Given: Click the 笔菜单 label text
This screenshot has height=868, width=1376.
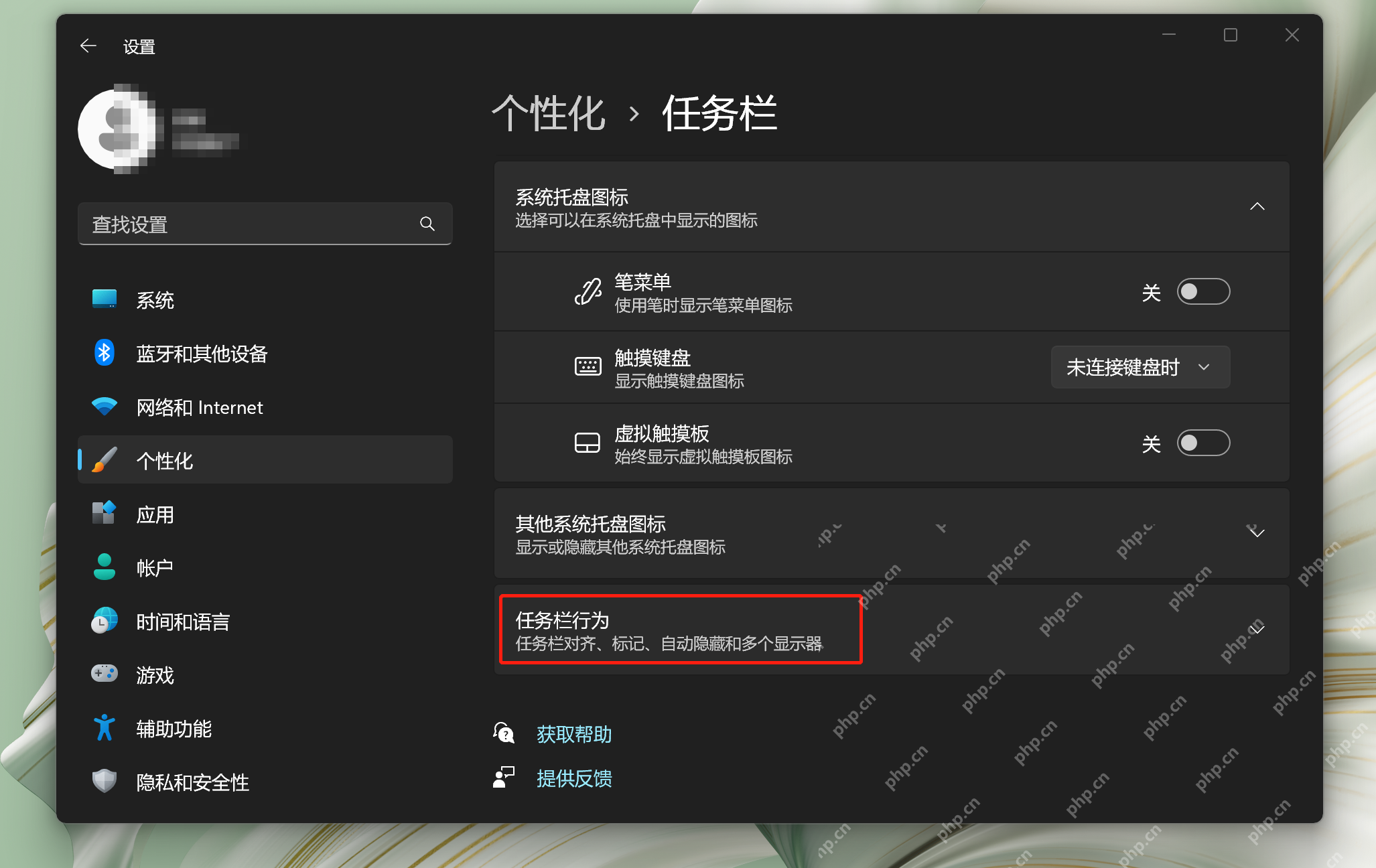Looking at the screenshot, I should [x=642, y=282].
